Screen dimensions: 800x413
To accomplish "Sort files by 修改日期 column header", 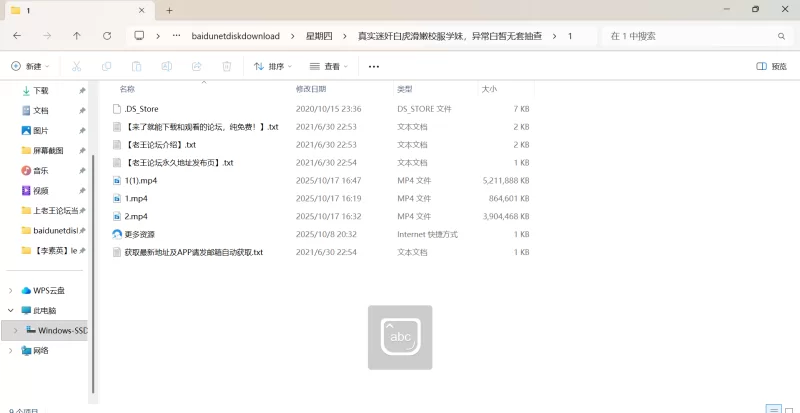I will tap(314, 89).
